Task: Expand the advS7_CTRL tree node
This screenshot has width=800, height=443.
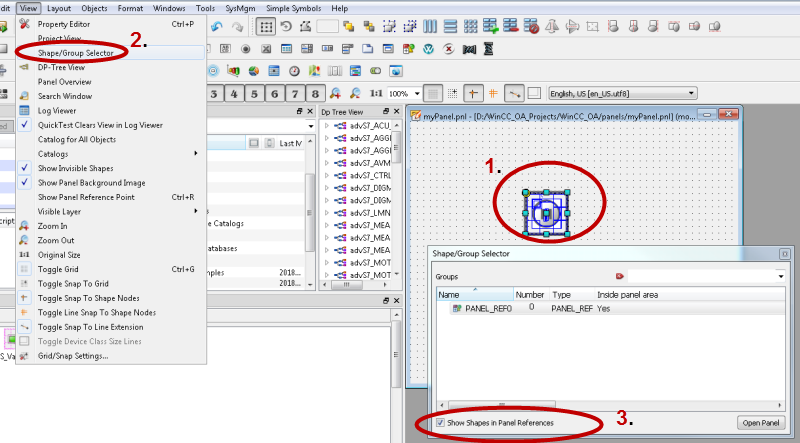Action: [326, 176]
